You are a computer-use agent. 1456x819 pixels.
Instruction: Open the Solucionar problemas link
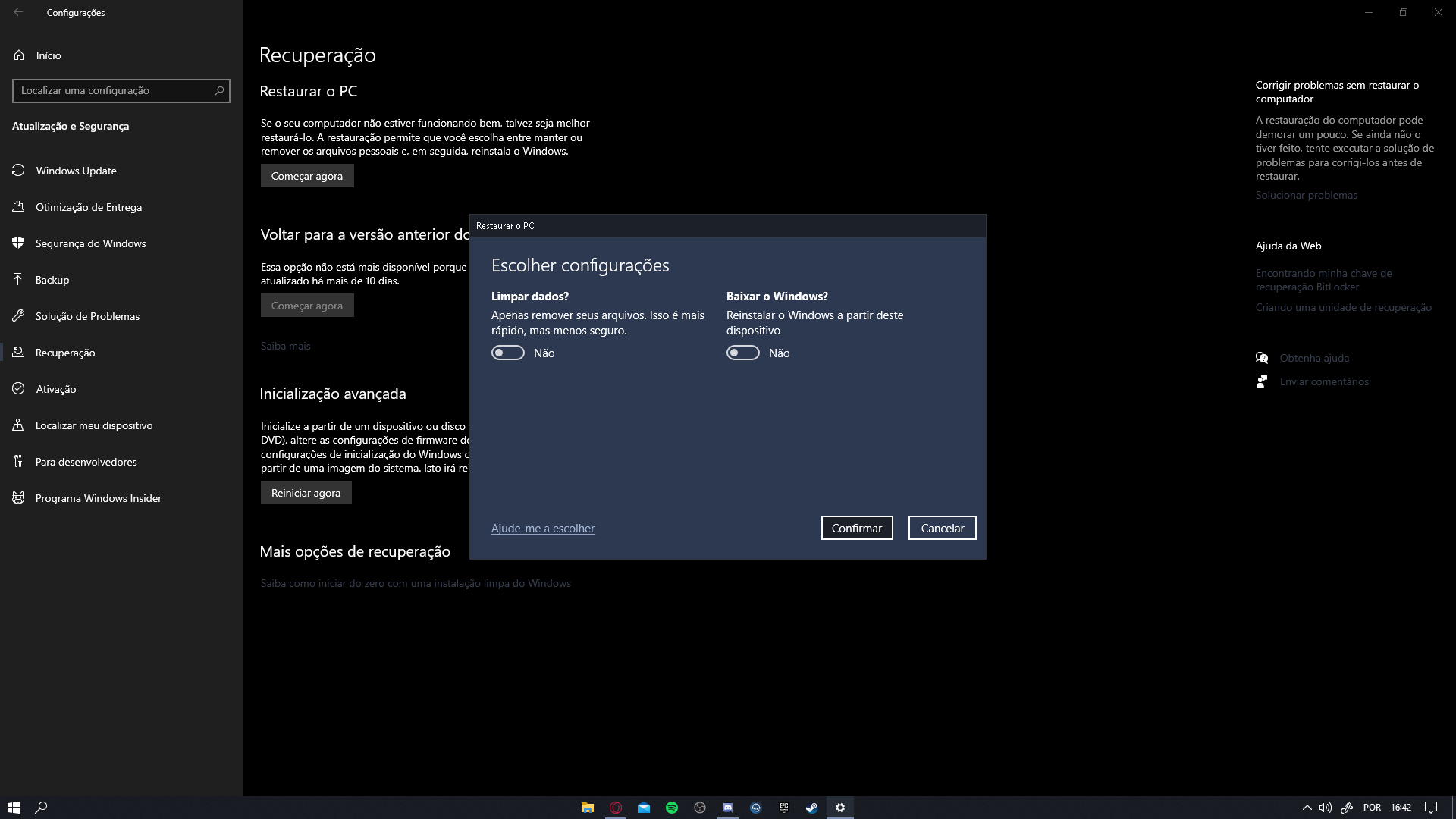click(1307, 196)
